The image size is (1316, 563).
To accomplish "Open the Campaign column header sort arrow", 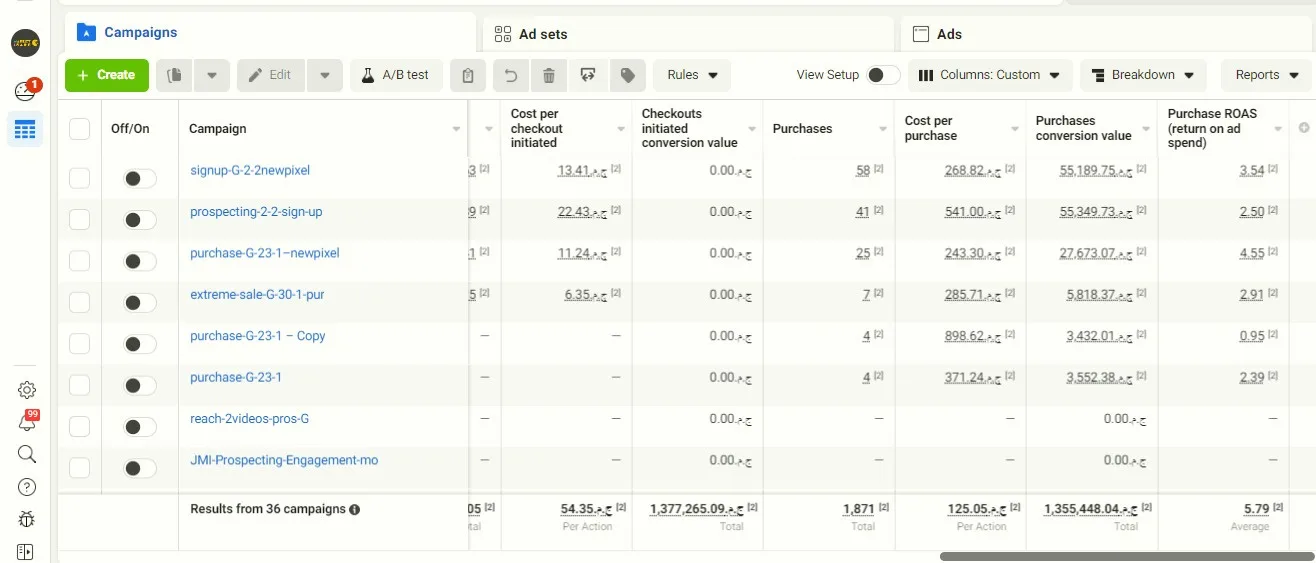I will (x=456, y=129).
